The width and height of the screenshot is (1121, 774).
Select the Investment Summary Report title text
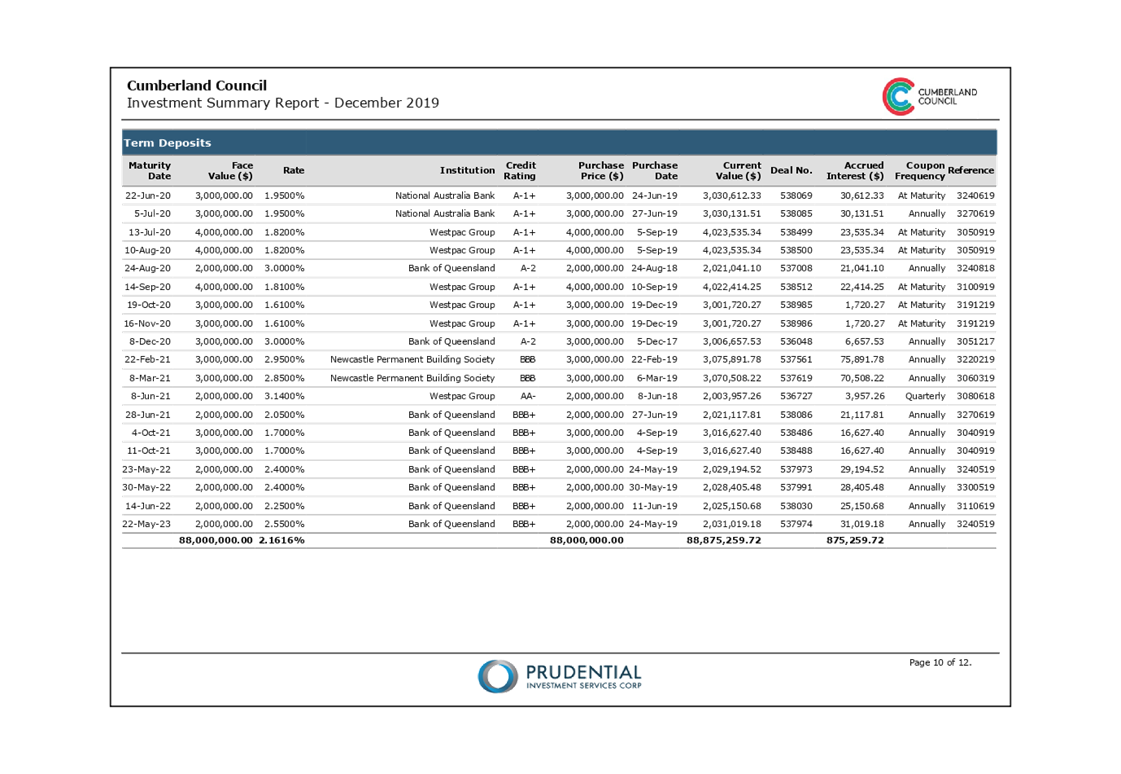[x=282, y=103]
